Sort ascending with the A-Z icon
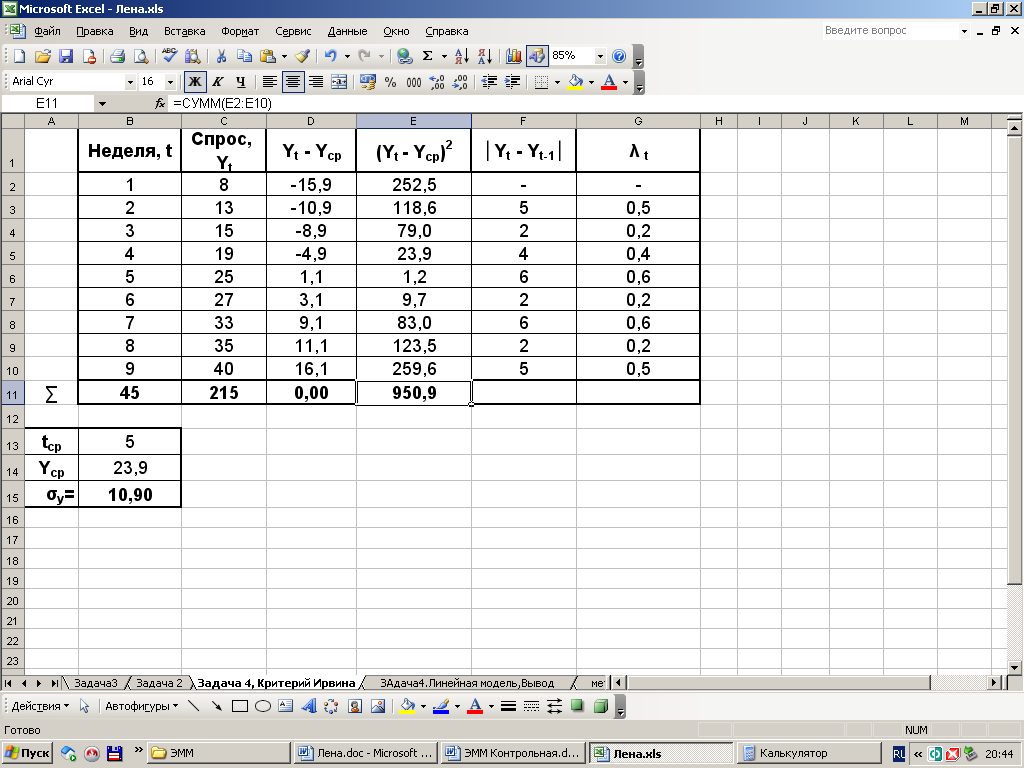 tap(461, 56)
